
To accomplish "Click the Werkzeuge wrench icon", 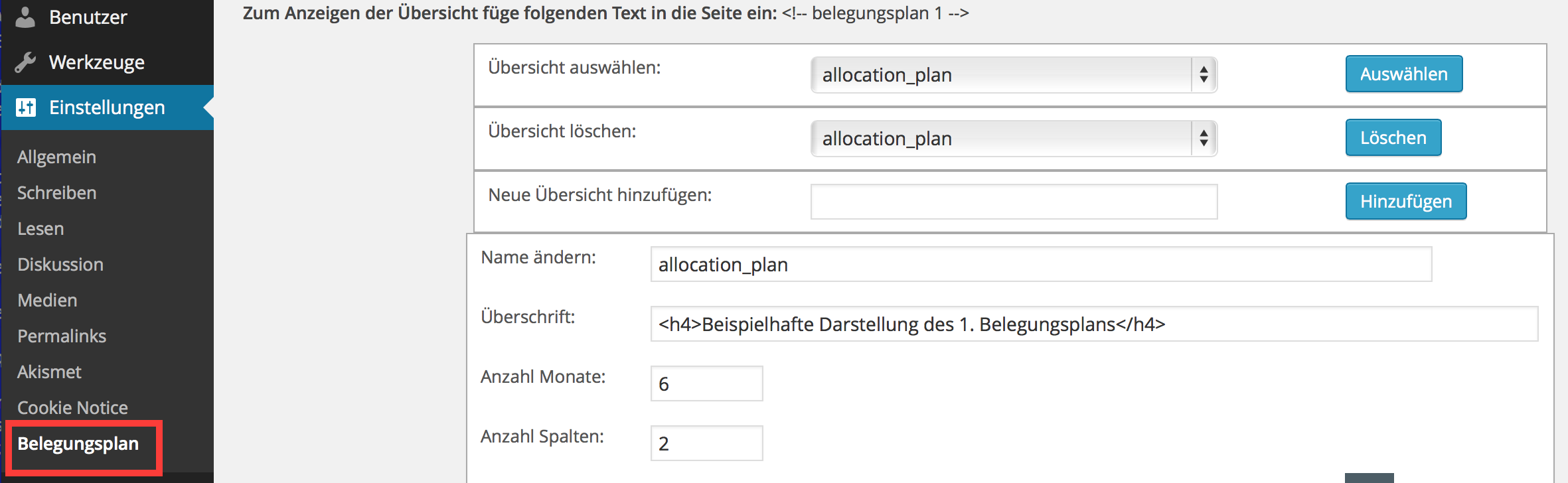I will 25,62.
